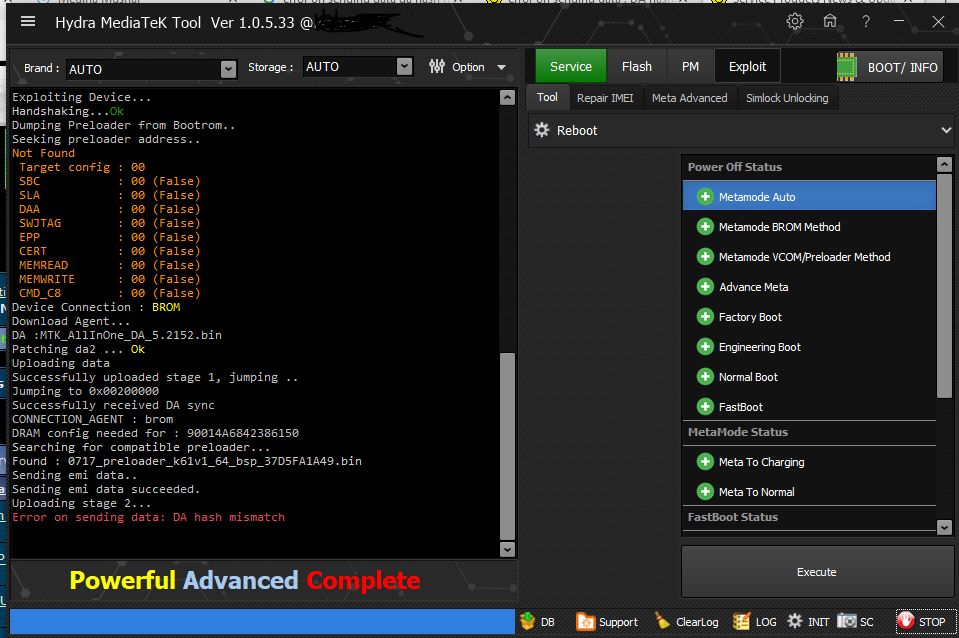This screenshot has width=959, height=638.
Task: Click up arrow of reboot list scrollbar
Action: [x=944, y=164]
